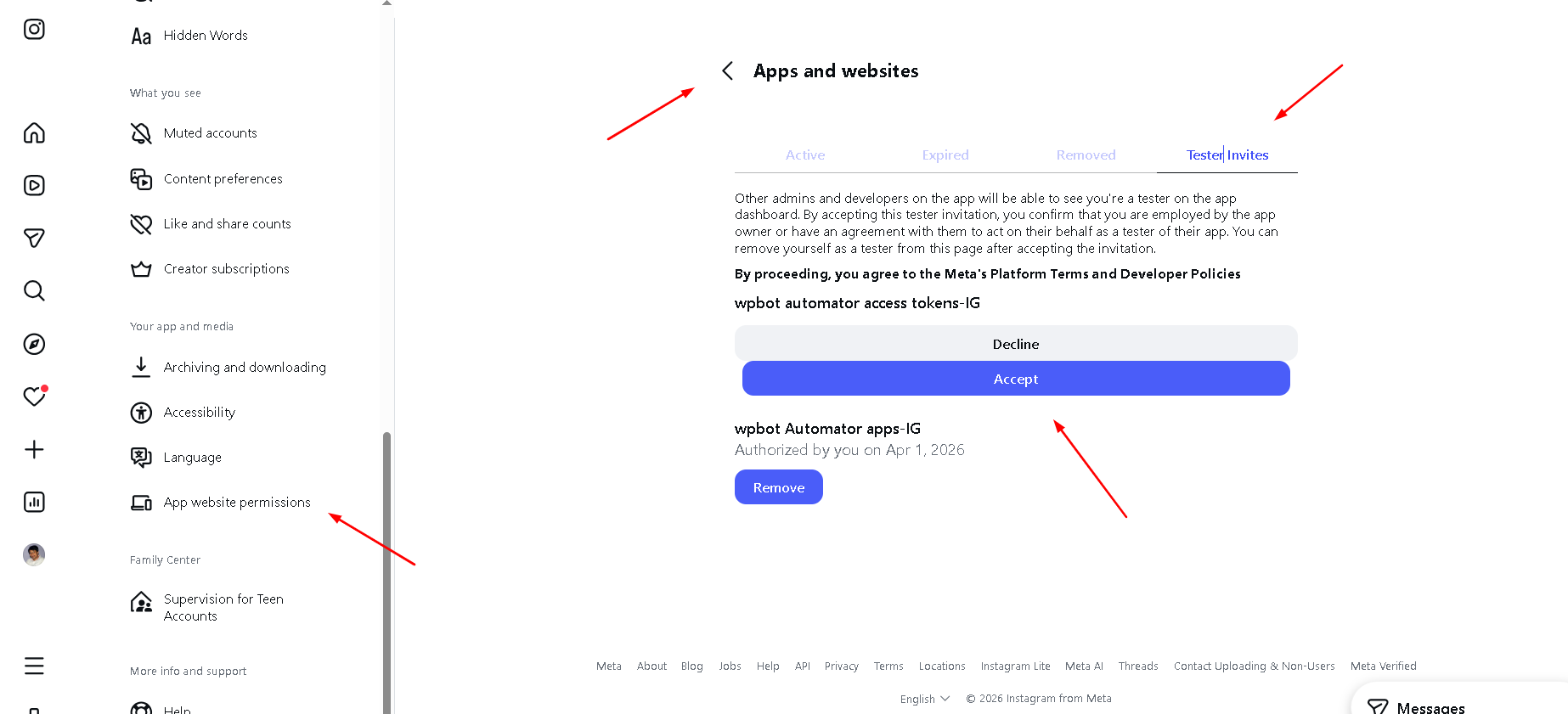The image size is (1568, 714).
Task: Go back using the left chevron
Action: click(x=728, y=71)
